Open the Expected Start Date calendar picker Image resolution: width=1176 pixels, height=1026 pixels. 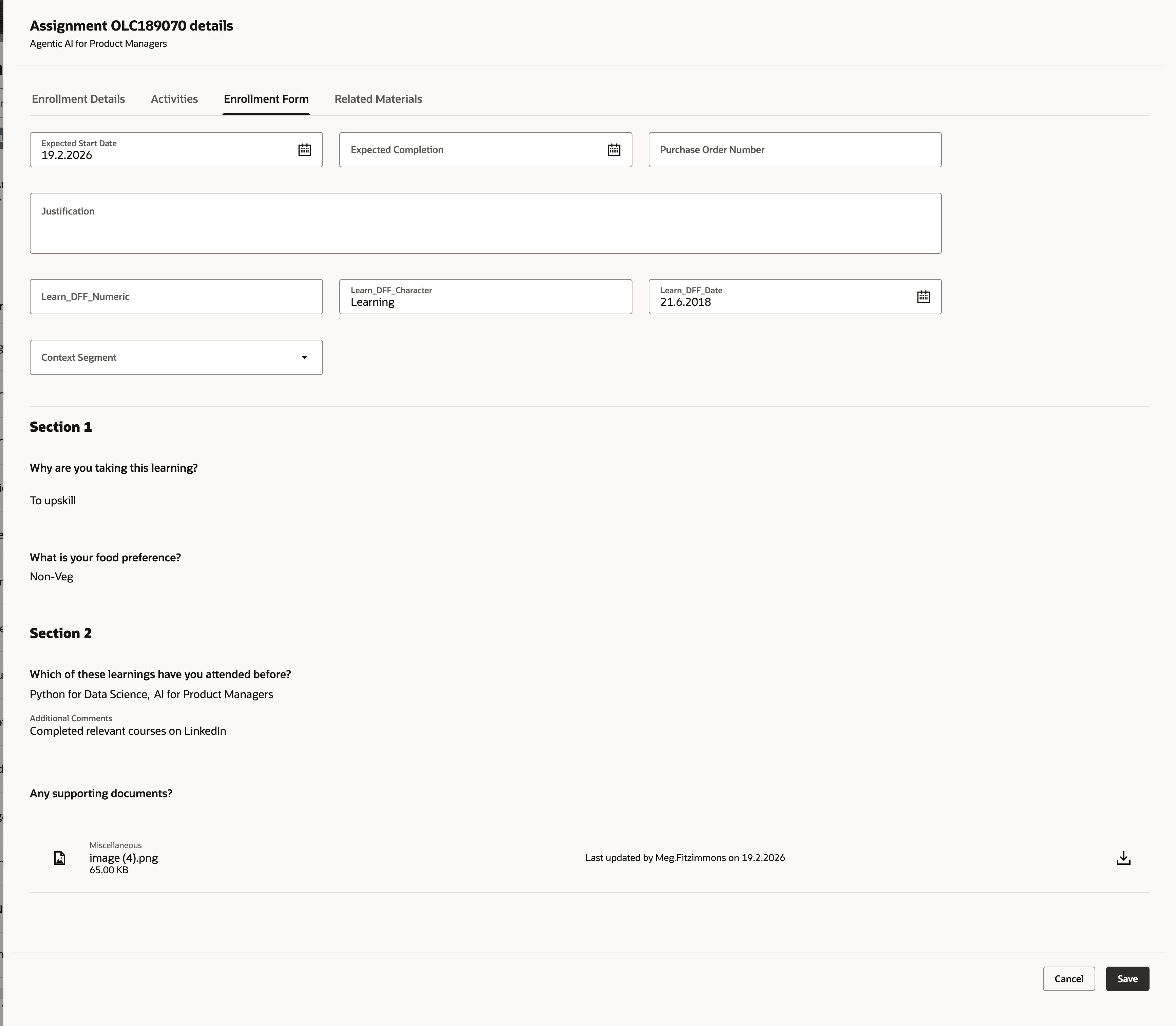[x=304, y=149]
